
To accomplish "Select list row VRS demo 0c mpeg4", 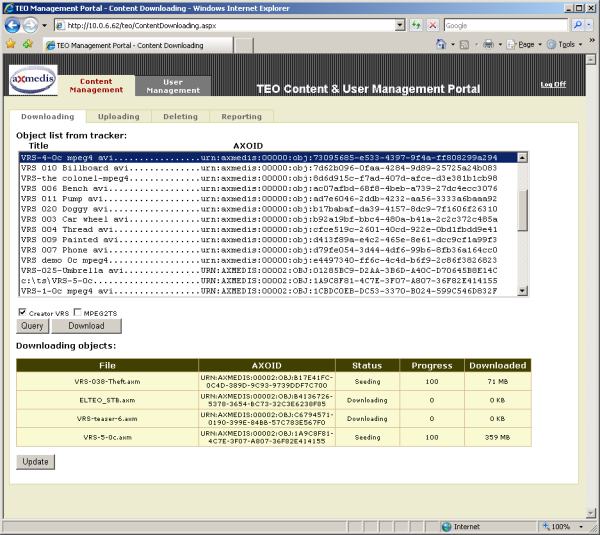I will 268,260.
